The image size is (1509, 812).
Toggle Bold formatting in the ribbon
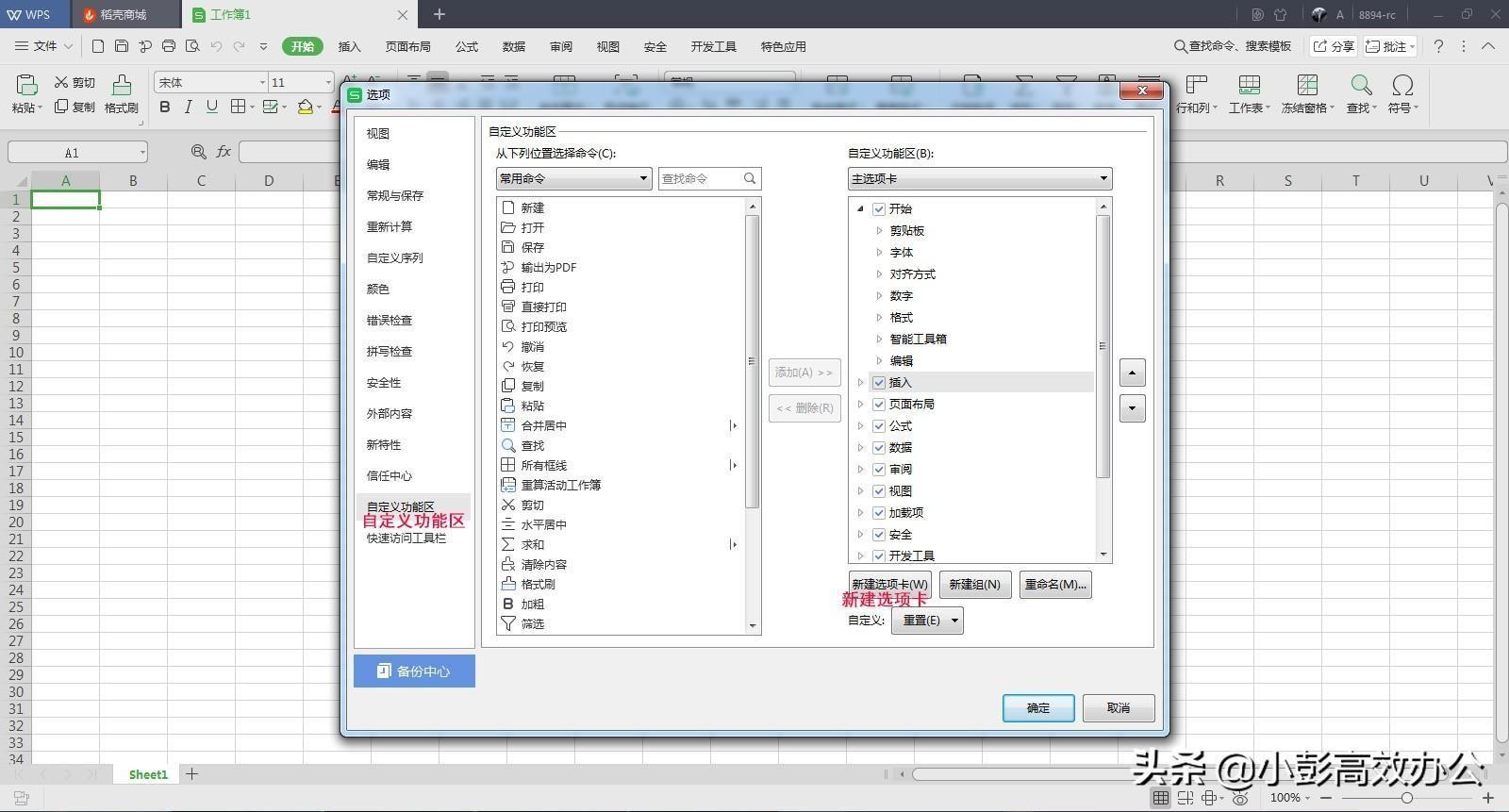point(165,107)
